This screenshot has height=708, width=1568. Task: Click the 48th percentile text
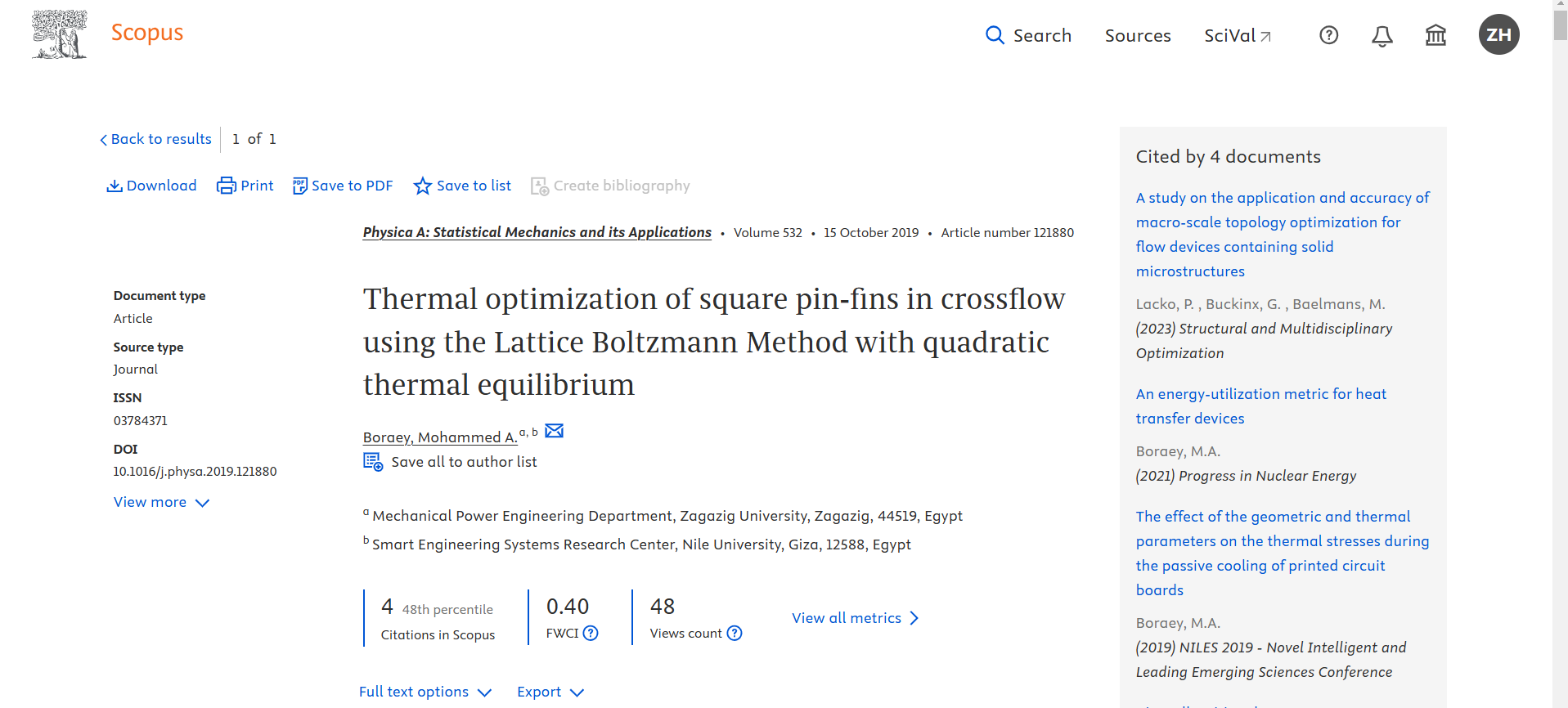pyautogui.click(x=447, y=610)
